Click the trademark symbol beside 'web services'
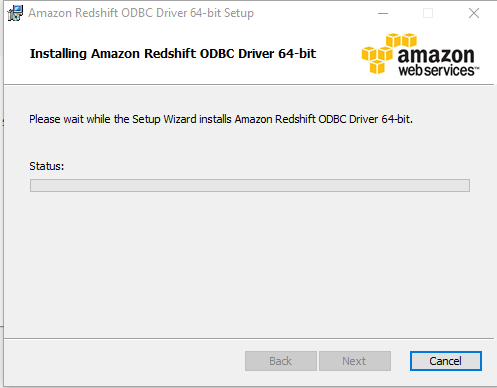Screen dimensions: 497x388 coord(477,68)
